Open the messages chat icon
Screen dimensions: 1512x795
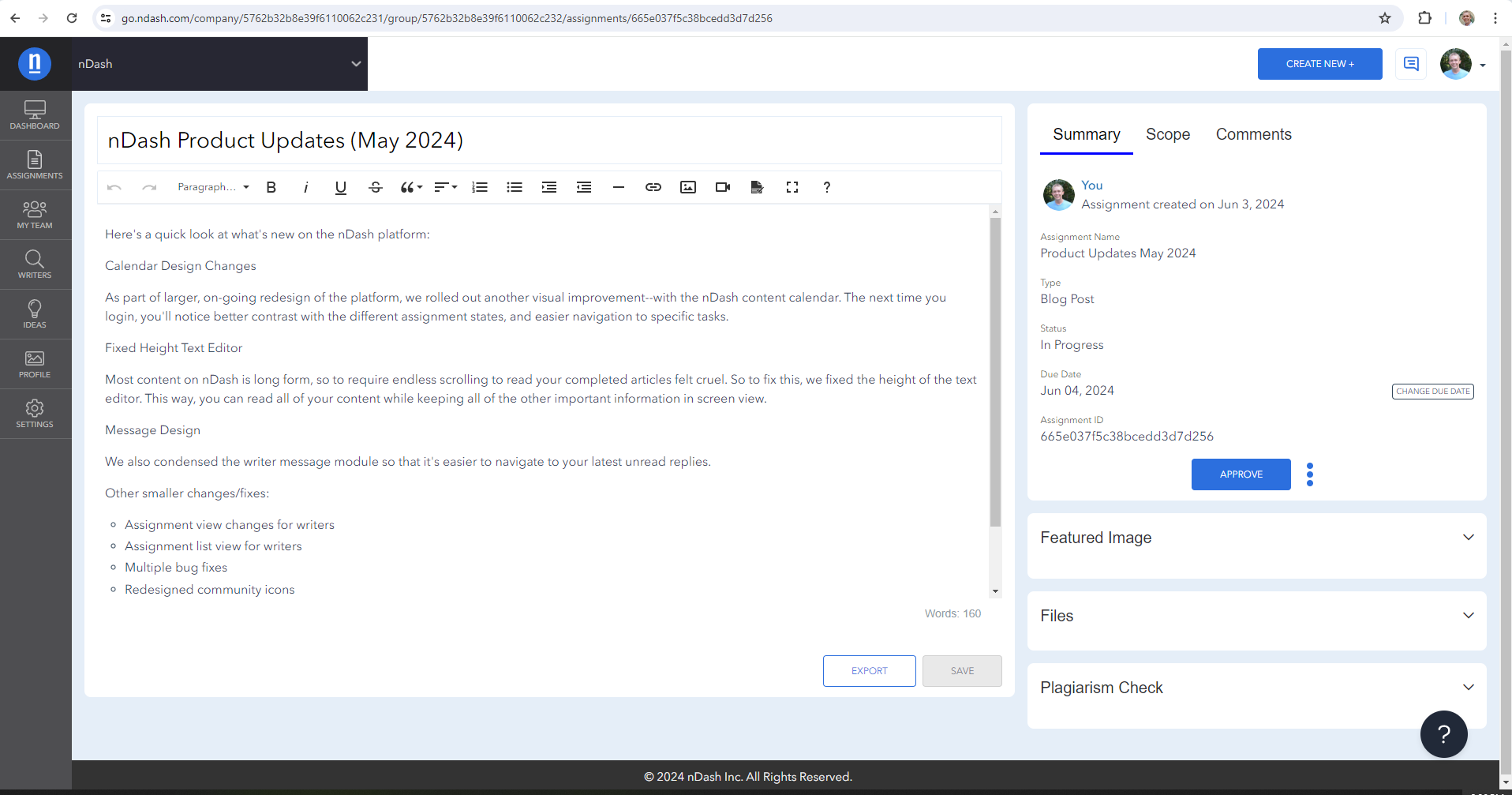[1411, 64]
